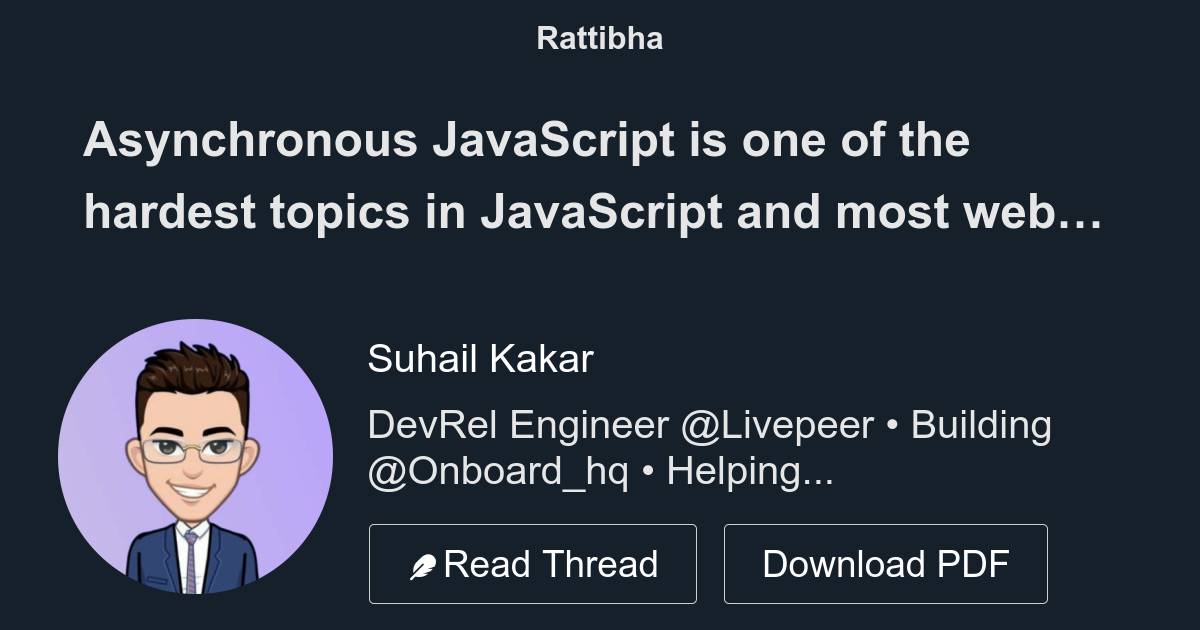Click the Download PDF button

click(886, 563)
